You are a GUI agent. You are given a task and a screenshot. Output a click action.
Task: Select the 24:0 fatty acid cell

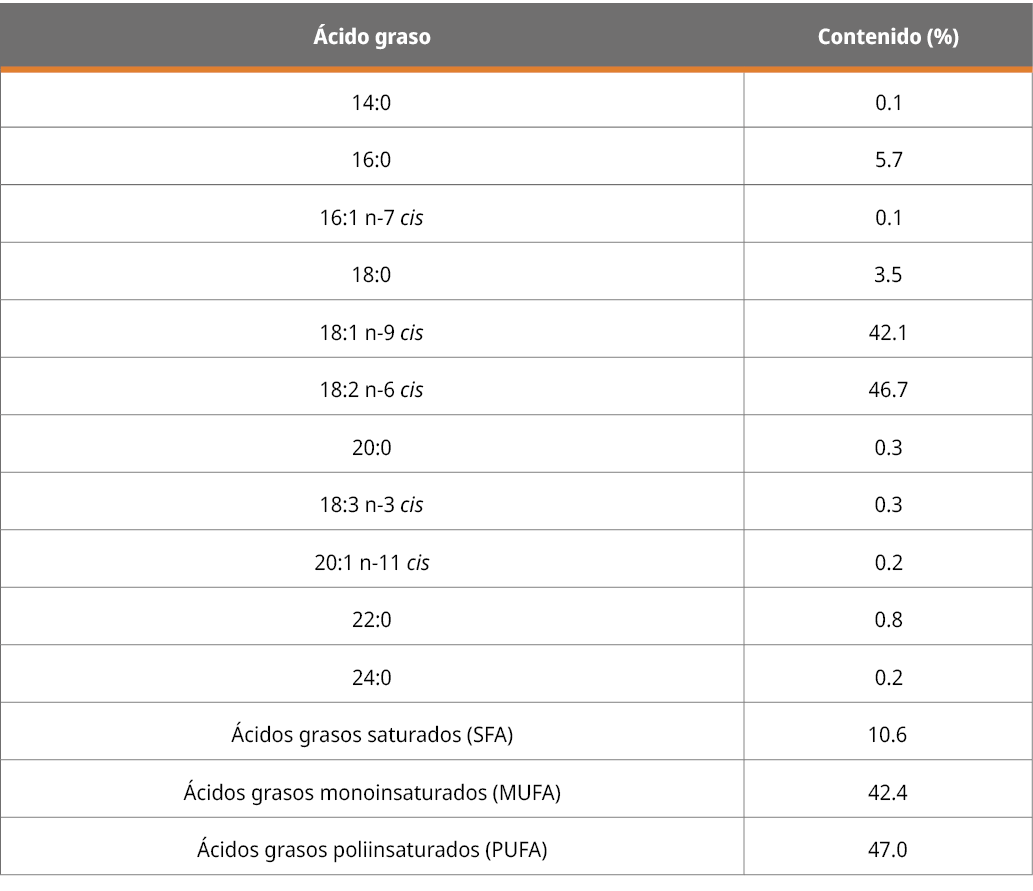(x=371, y=678)
